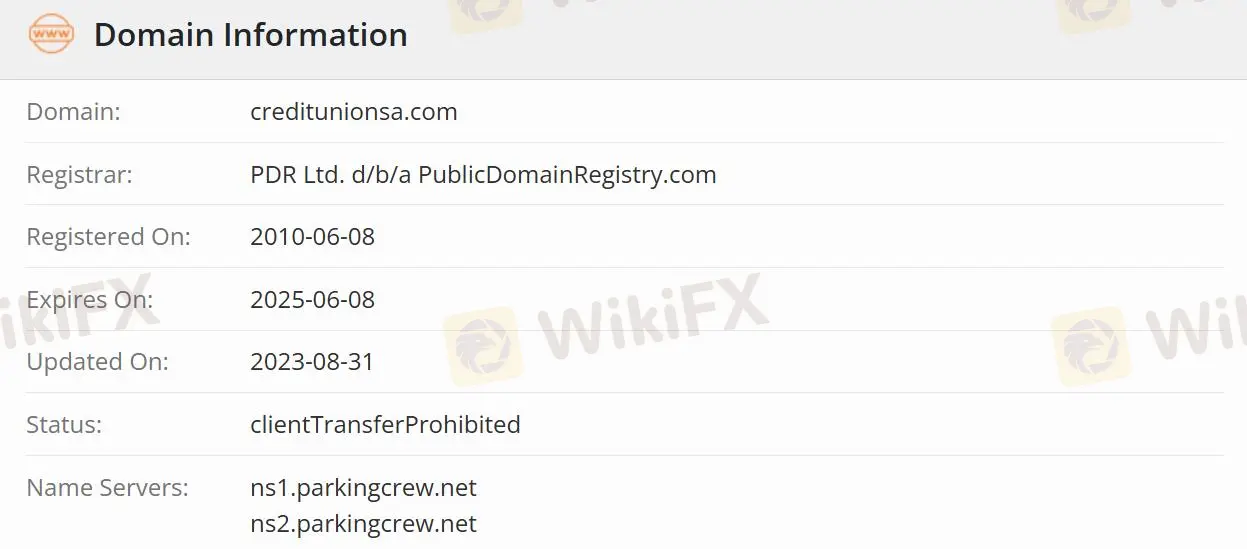Click the ns2.parkingcrew.net name server
The height and width of the screenshot is (549, 1247).
click(x=363, y=523)
